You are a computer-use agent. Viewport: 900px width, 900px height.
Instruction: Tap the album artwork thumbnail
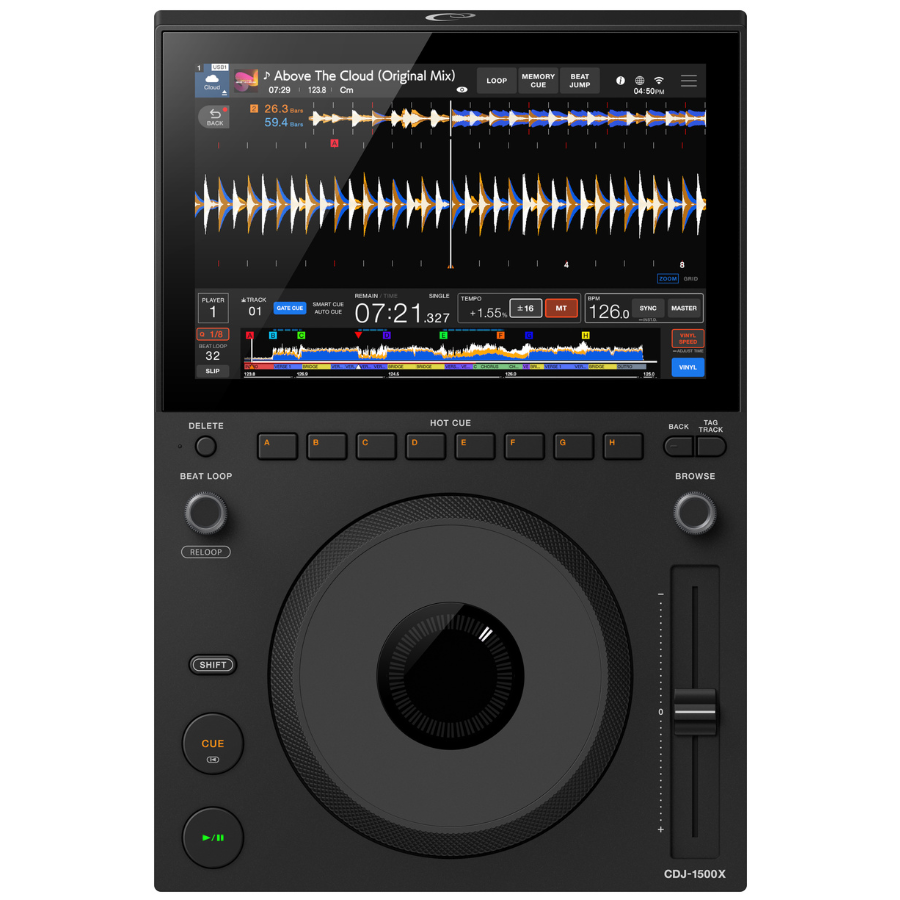[x=246, y=81]
